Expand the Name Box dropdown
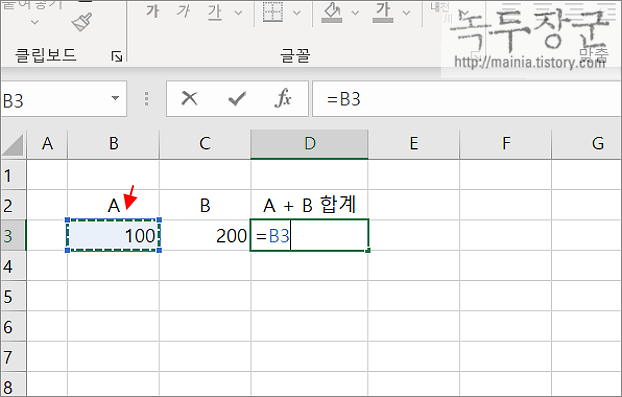Image resolution: width=622 pixels, height=397 pixels. (115, 98)
